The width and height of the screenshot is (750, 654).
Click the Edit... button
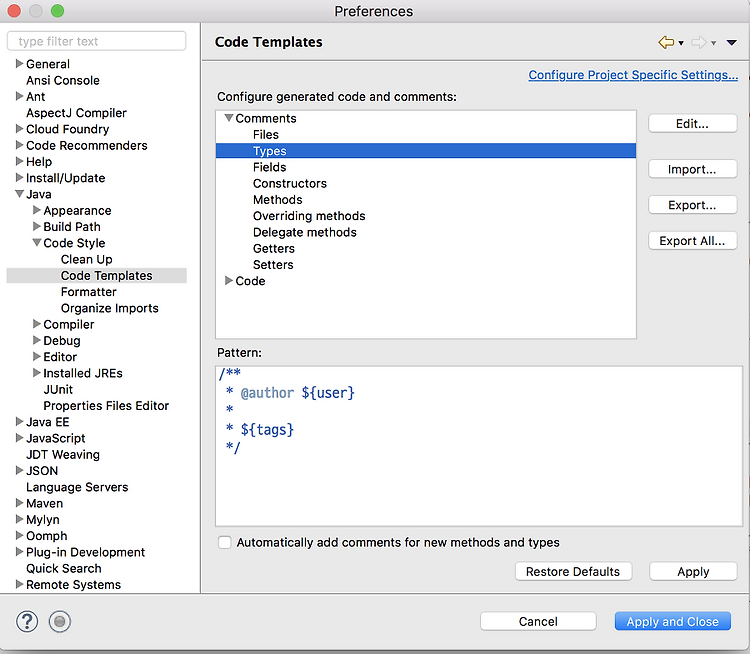[693, 123]
